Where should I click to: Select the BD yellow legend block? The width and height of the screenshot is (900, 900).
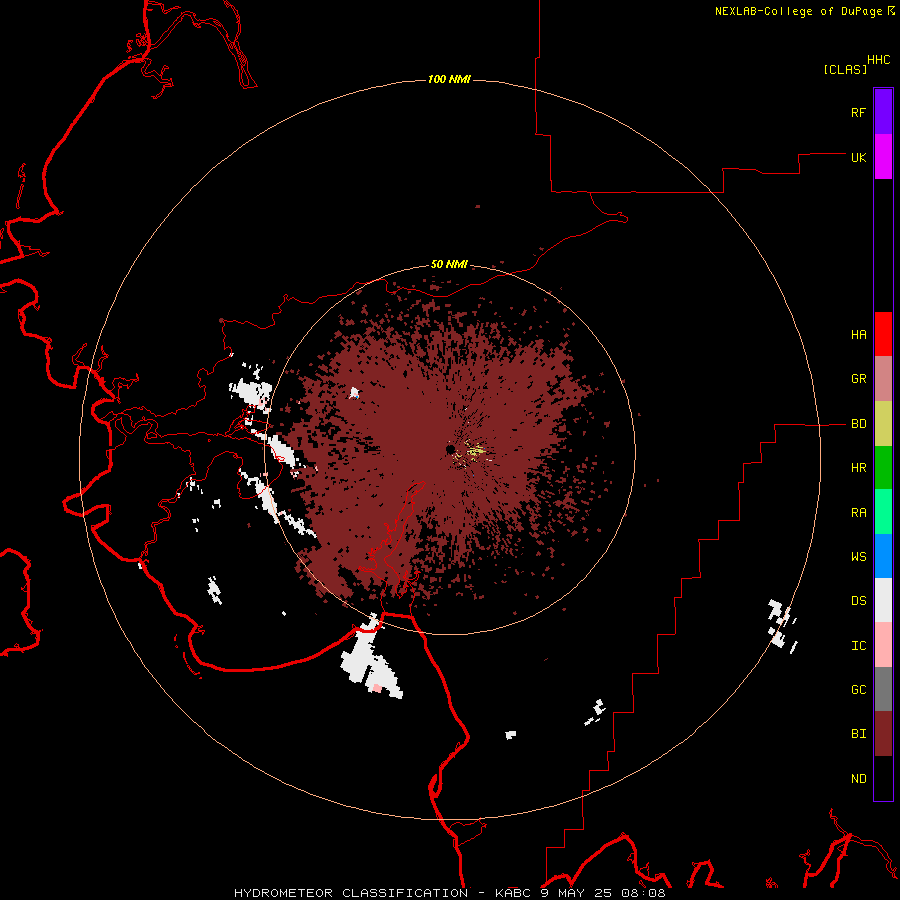[883, 424]
